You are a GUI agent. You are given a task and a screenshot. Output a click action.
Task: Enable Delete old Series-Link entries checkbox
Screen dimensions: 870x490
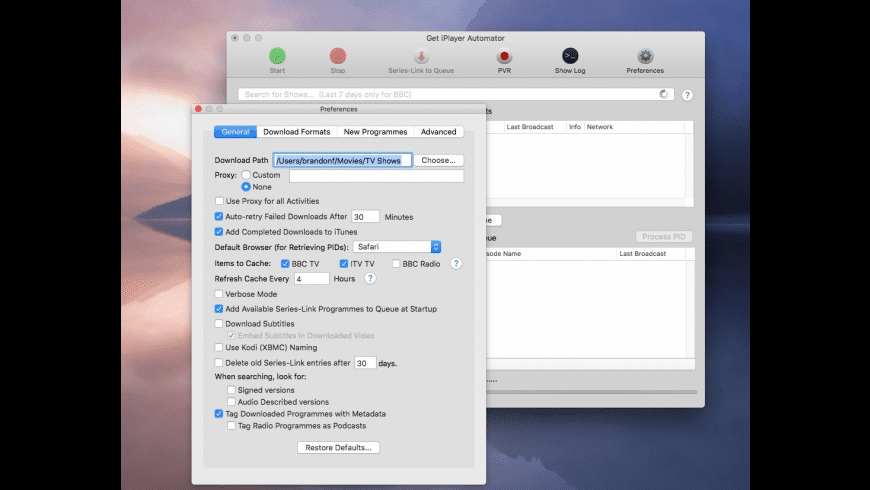219,362
